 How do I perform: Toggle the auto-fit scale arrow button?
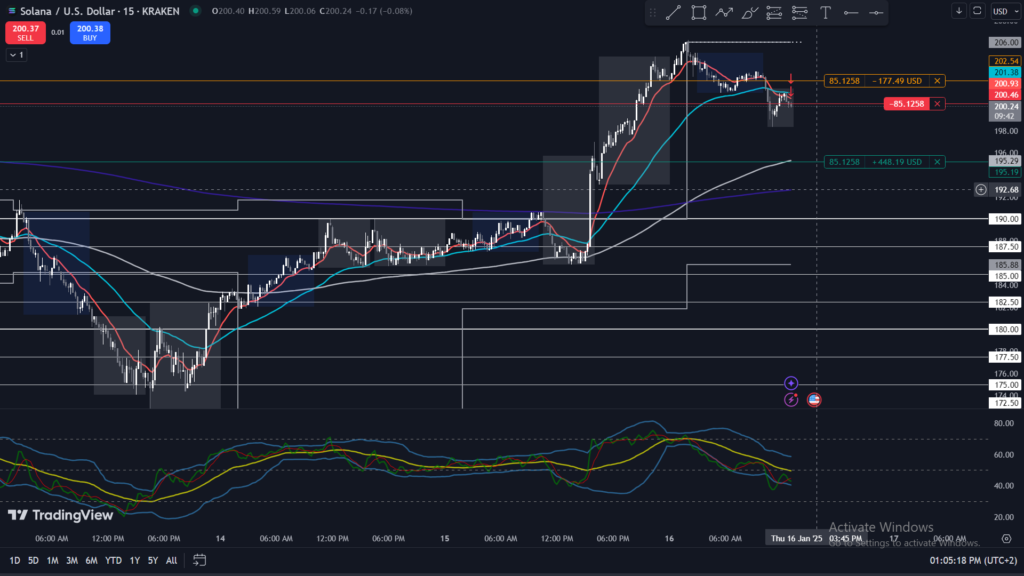[959, 11]
